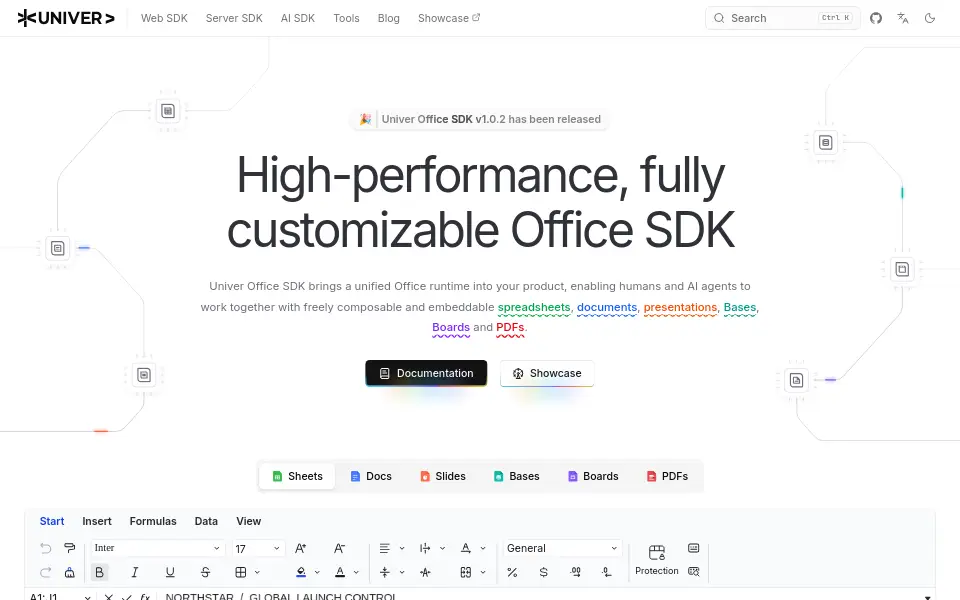Viewport: 960px width, 600px height.
Task: Toggle Strikethrough formatting
Action: coord(206,572)
